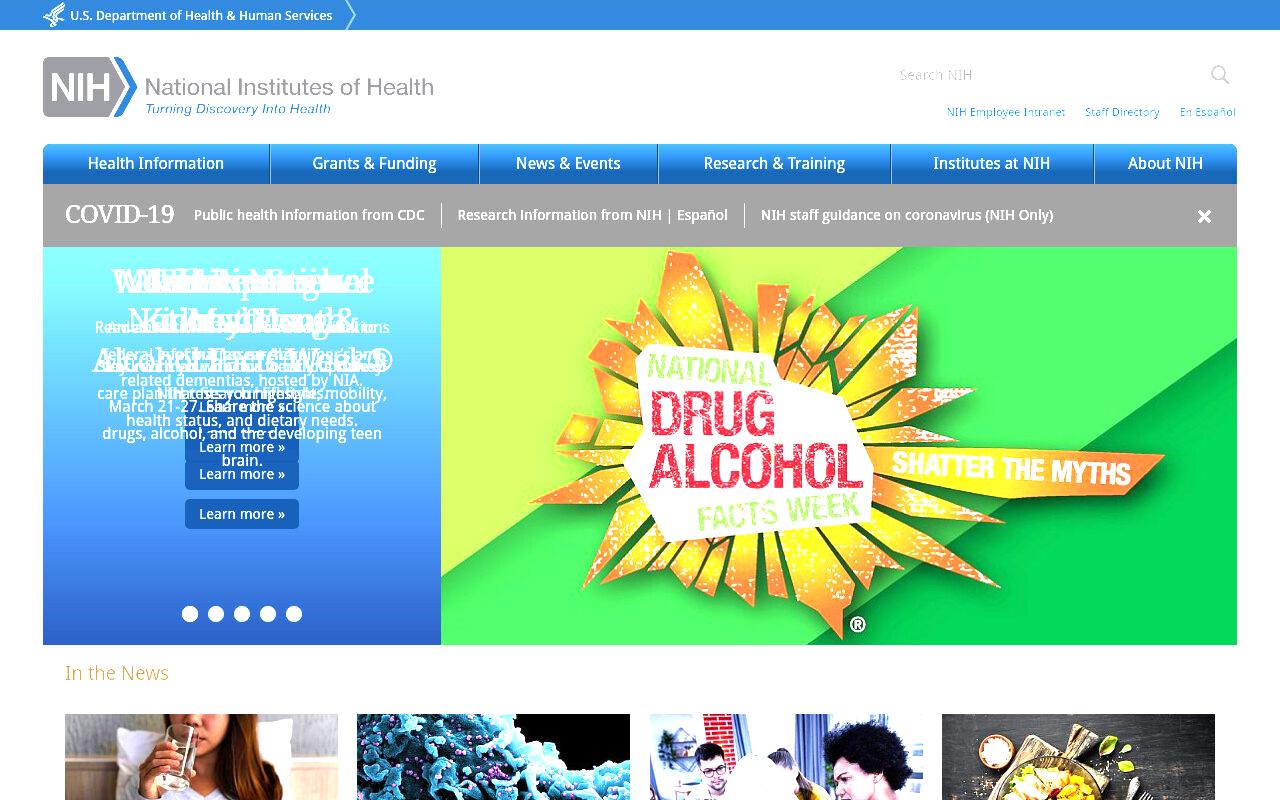1280x800 pixels.
Task: Open Staff Directory link
Action: (x=1122, y=112)
